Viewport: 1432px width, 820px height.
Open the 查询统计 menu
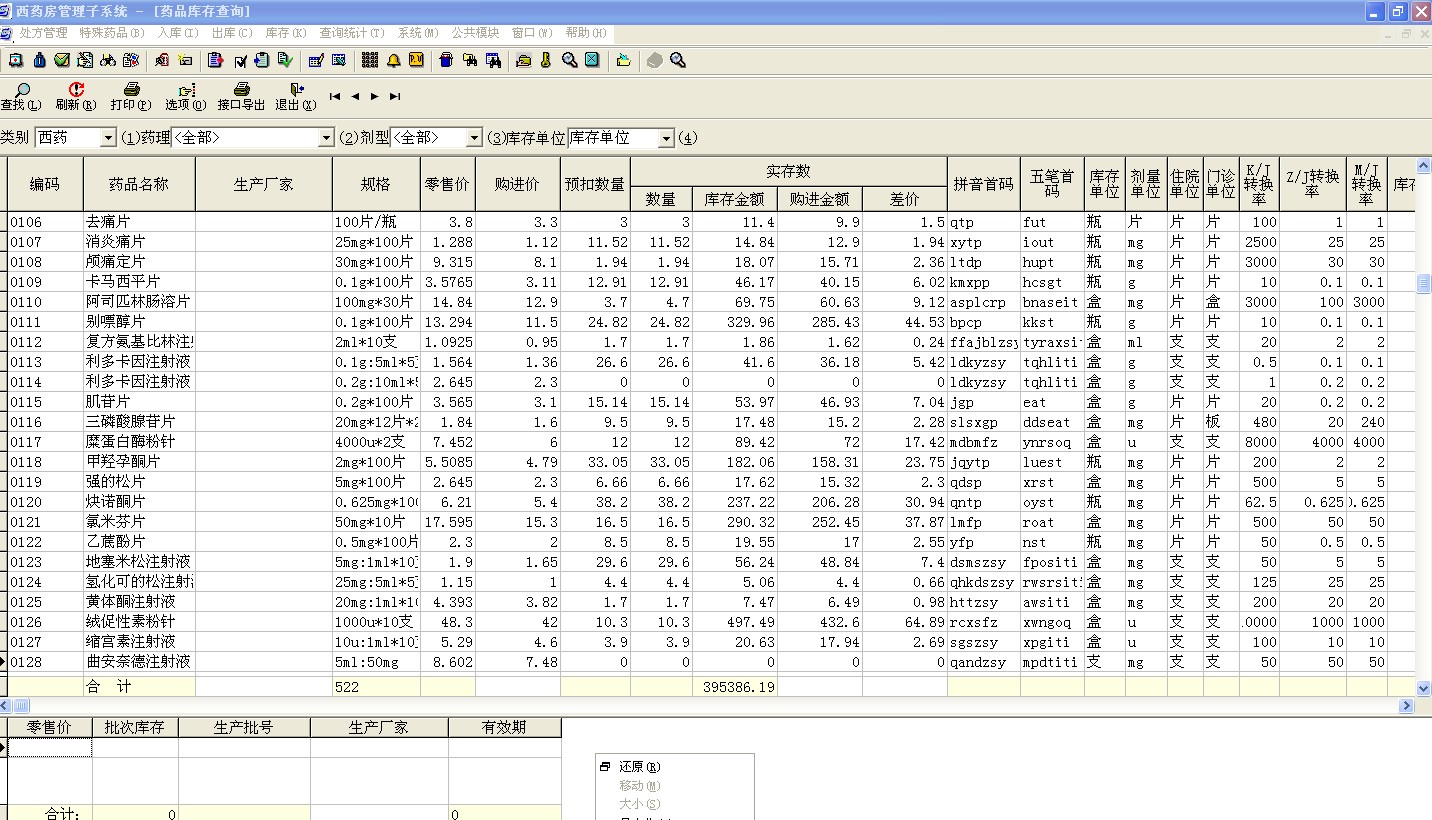click(351, 33)
